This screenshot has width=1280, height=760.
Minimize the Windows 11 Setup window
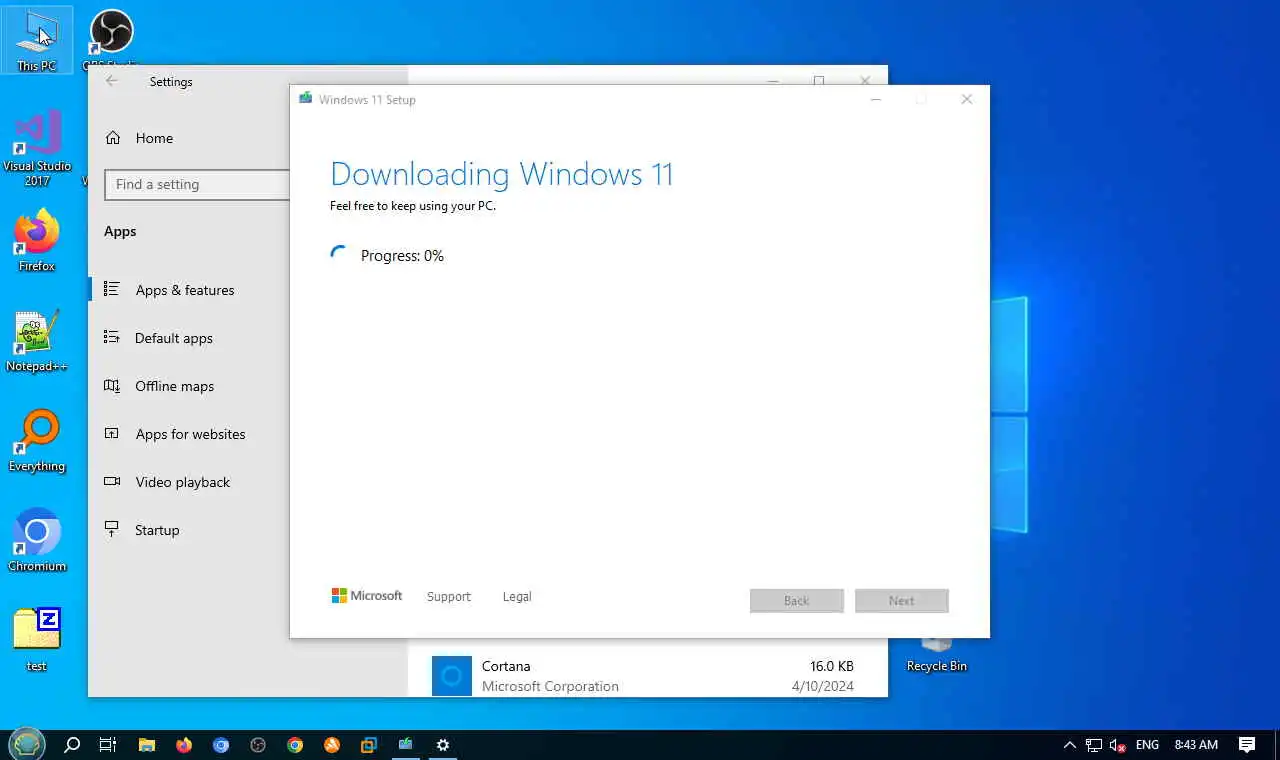click(876, 99)
